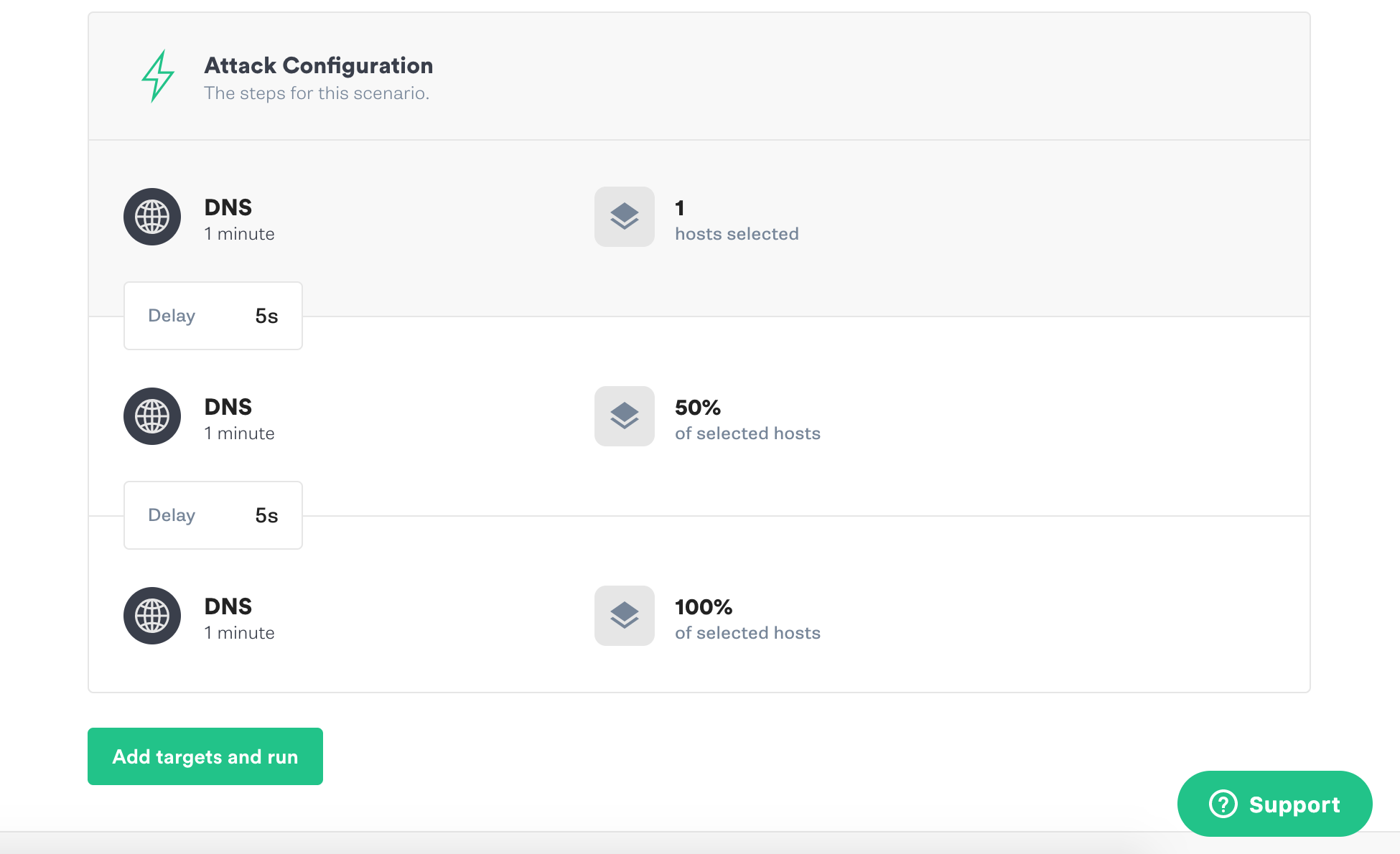This screenshot has height=854, width=1400.
Task: Select the first DNS attack globe icon
Action: pyautogui.click(x=152, y=217)
